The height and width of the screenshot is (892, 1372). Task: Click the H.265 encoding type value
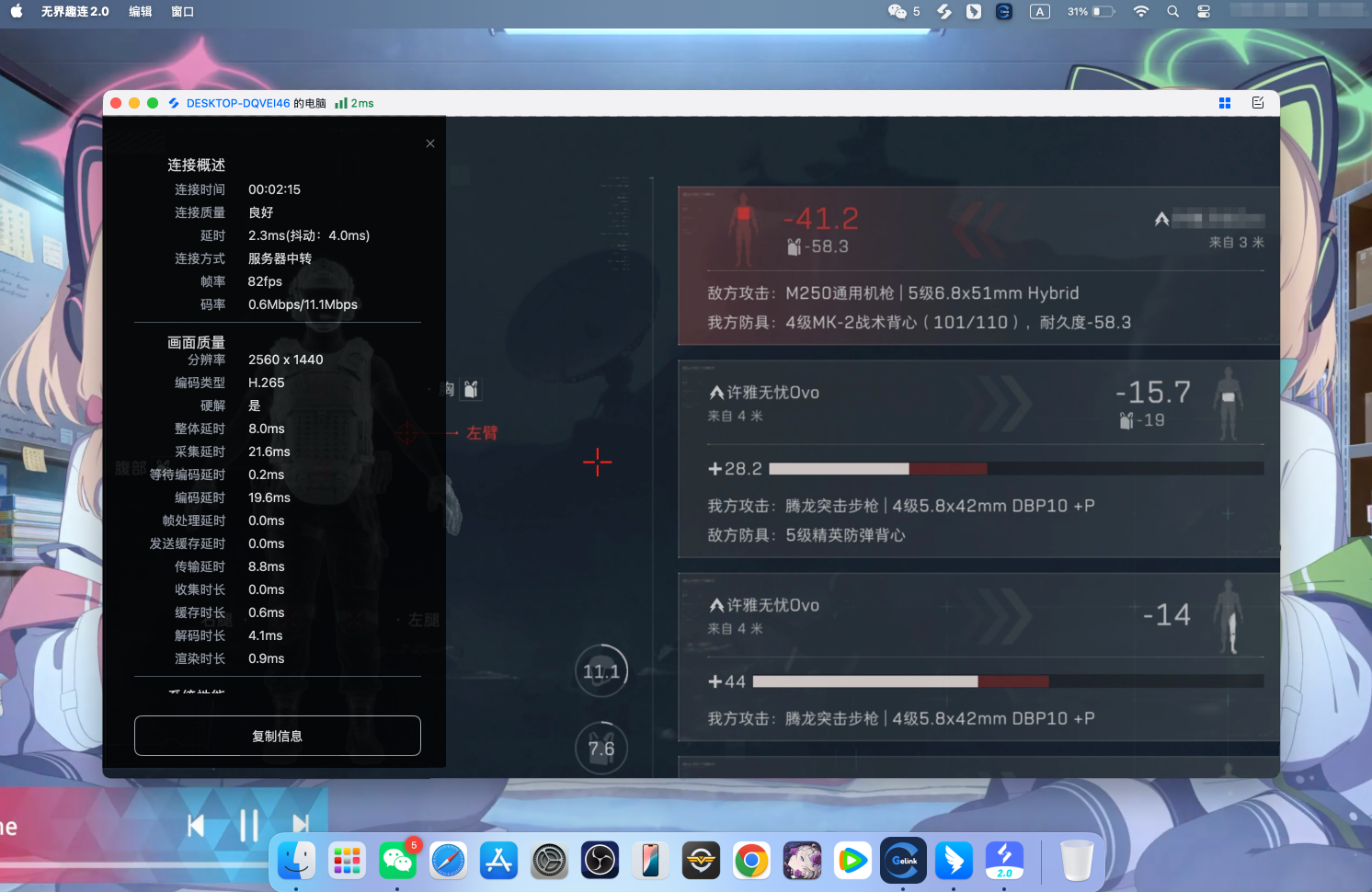(x=267, y=383)
